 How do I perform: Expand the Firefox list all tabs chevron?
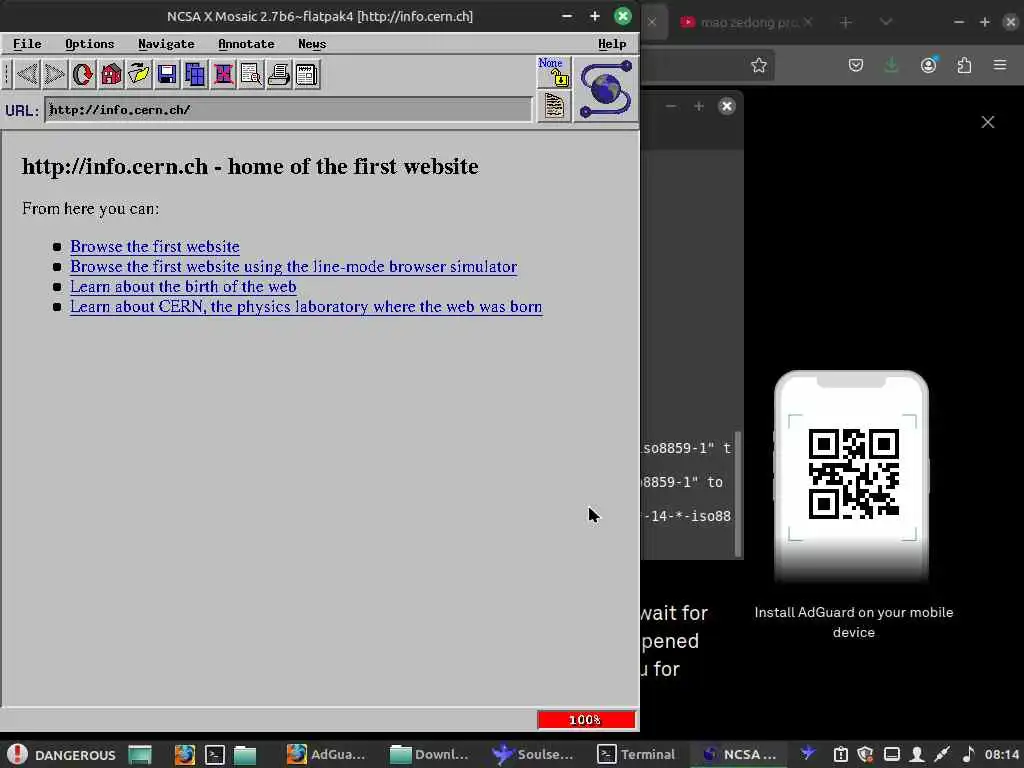886,22
